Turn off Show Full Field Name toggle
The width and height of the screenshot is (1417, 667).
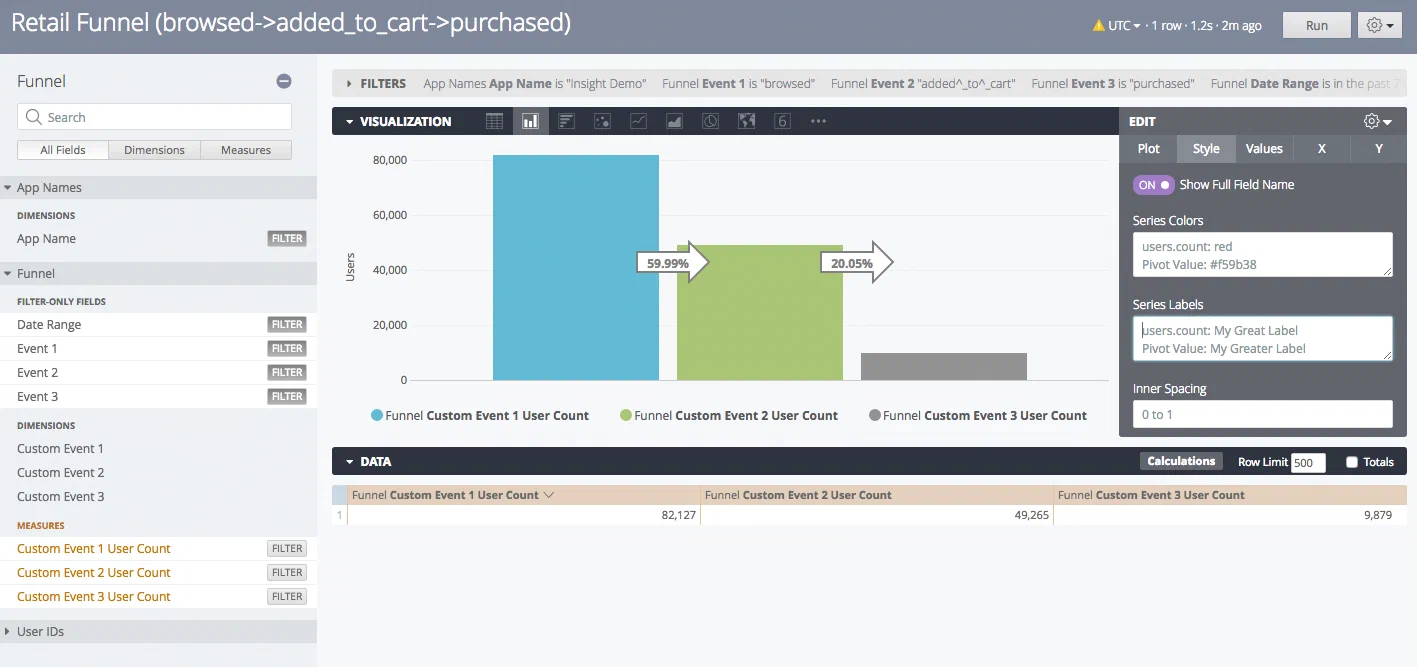(1153, 185)
